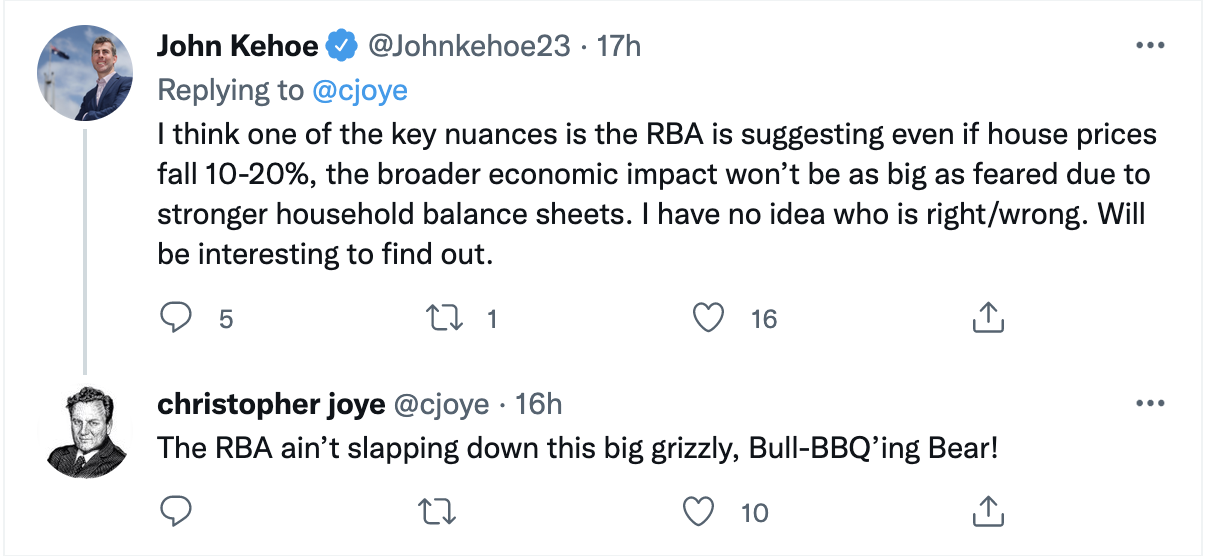Share John Kehoe's tweet
The width and height of the screenshot is (1206, 556).
coord(987,318)
